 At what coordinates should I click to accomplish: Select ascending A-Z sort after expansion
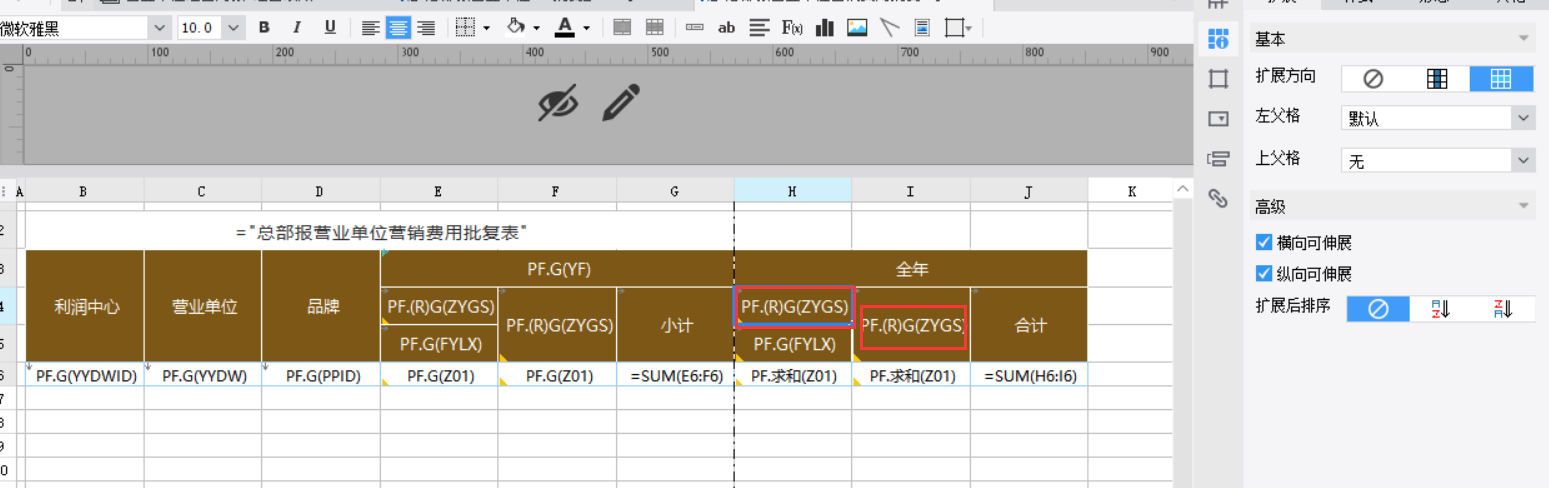click(x=1441, y=308)
